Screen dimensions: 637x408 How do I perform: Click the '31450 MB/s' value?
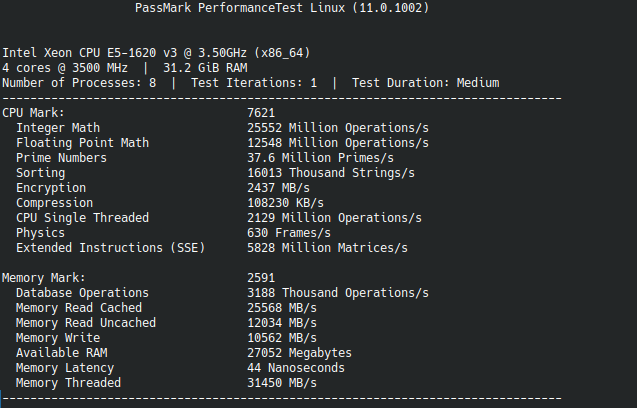[x=282, y=384]
